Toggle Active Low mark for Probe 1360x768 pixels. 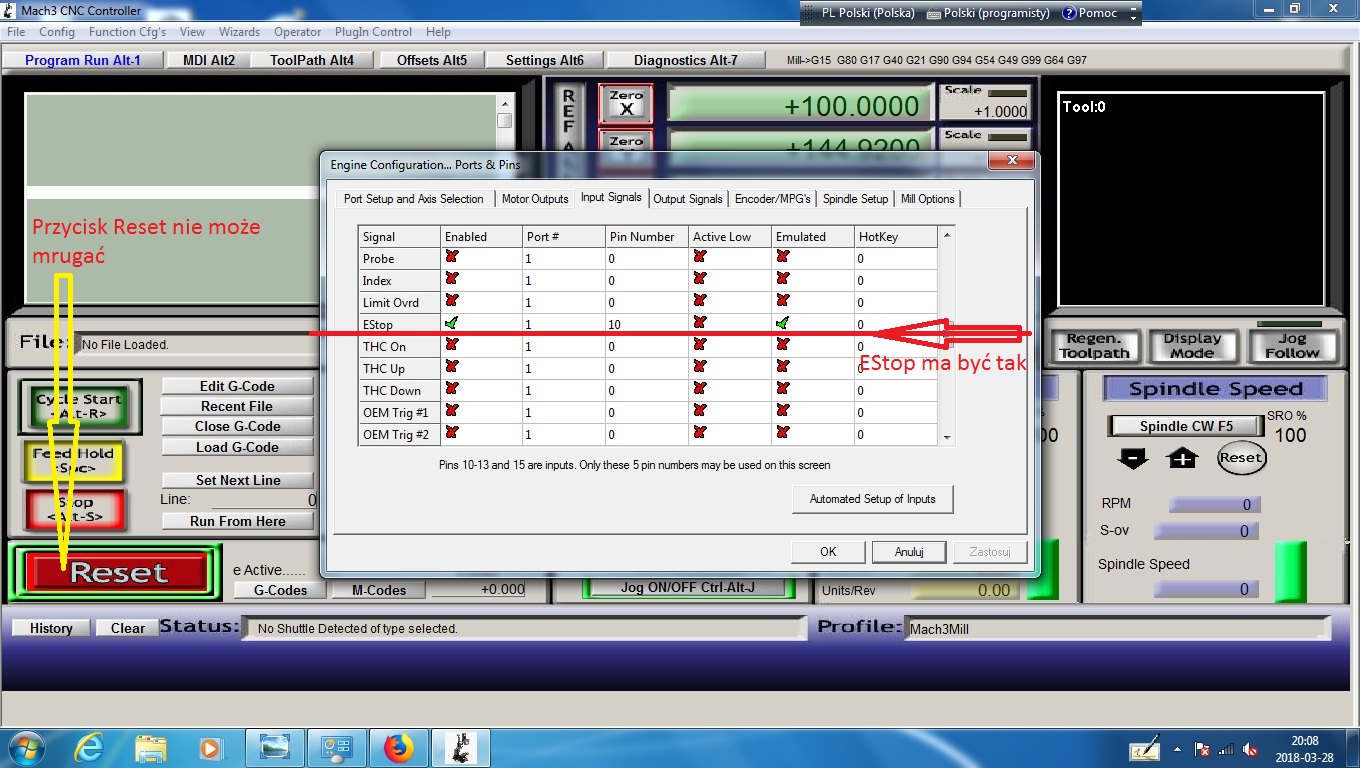pos(700,257)
